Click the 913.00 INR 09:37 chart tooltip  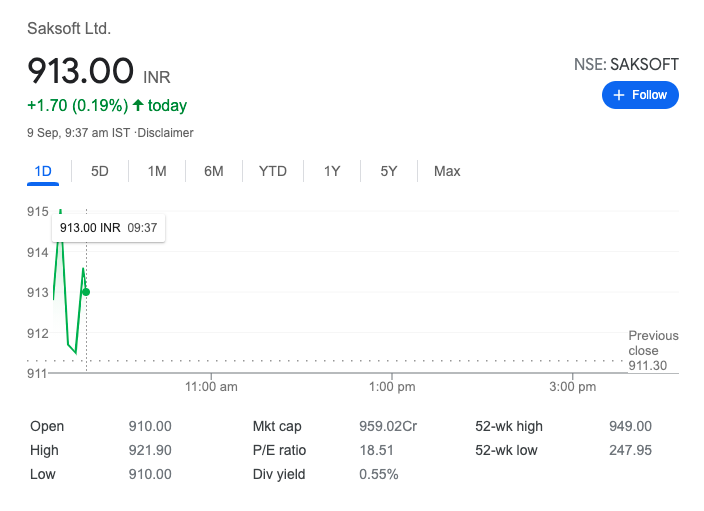108,228
